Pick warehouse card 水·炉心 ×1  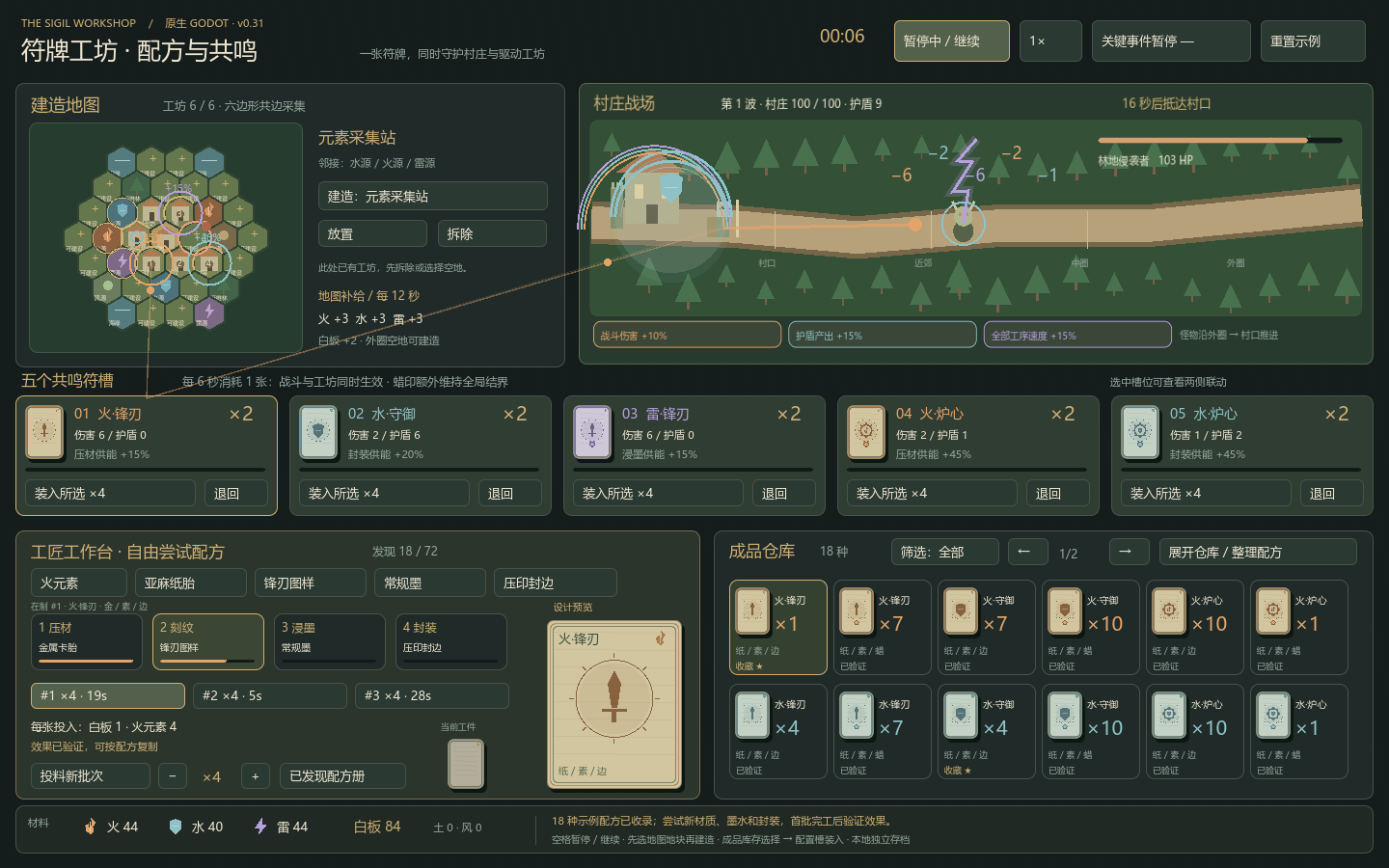[x=1299, y=731]
